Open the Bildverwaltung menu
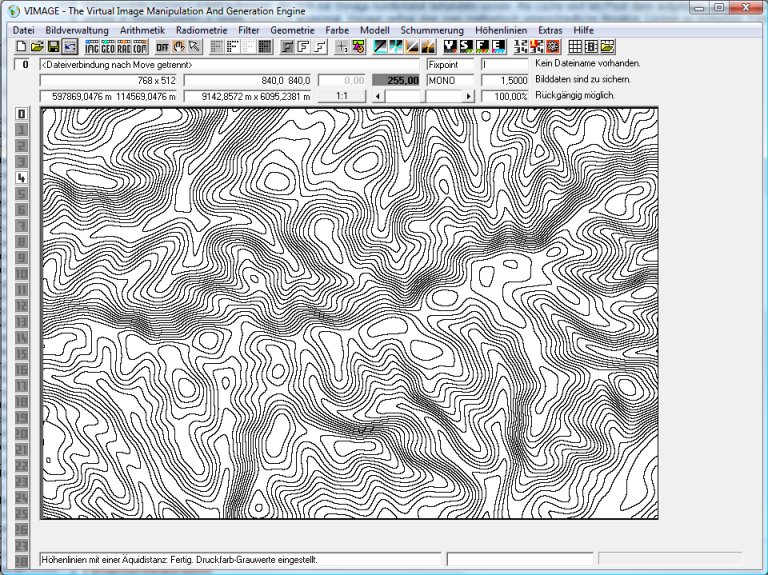768x575 pixels. pos(77,30)
